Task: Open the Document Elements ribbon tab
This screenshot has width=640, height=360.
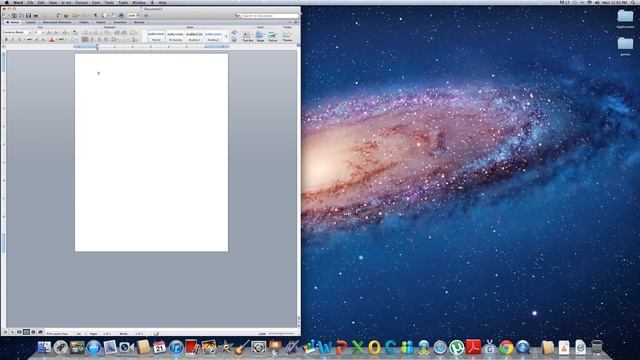Action: [57, 22]
